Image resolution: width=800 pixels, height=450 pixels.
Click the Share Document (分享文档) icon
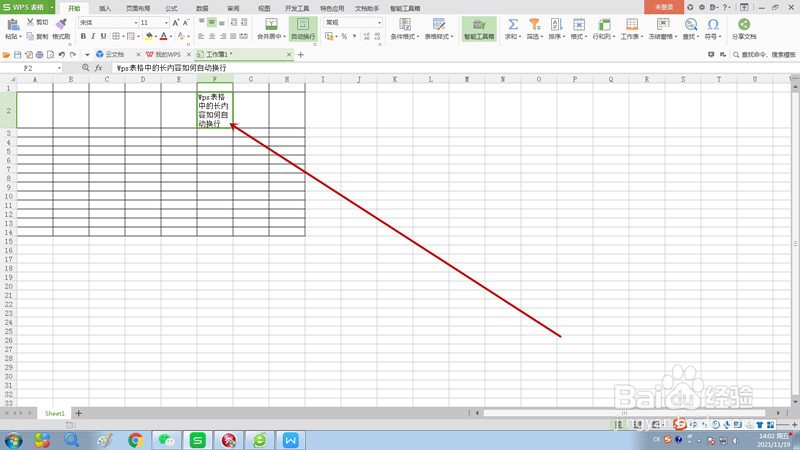click(x=744, y=24)
